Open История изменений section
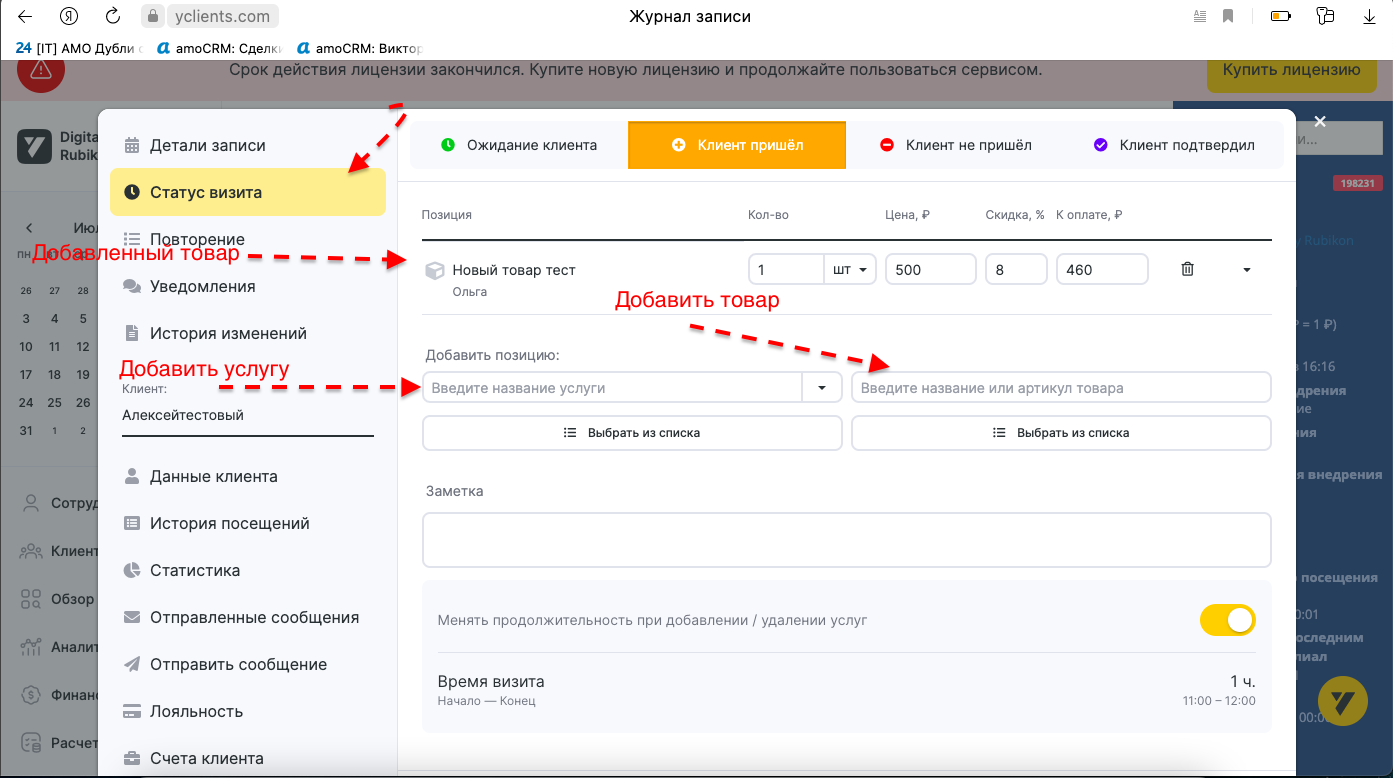Image resolution: width=1393 pixels, height=778 pixels. tap(247, 333)
